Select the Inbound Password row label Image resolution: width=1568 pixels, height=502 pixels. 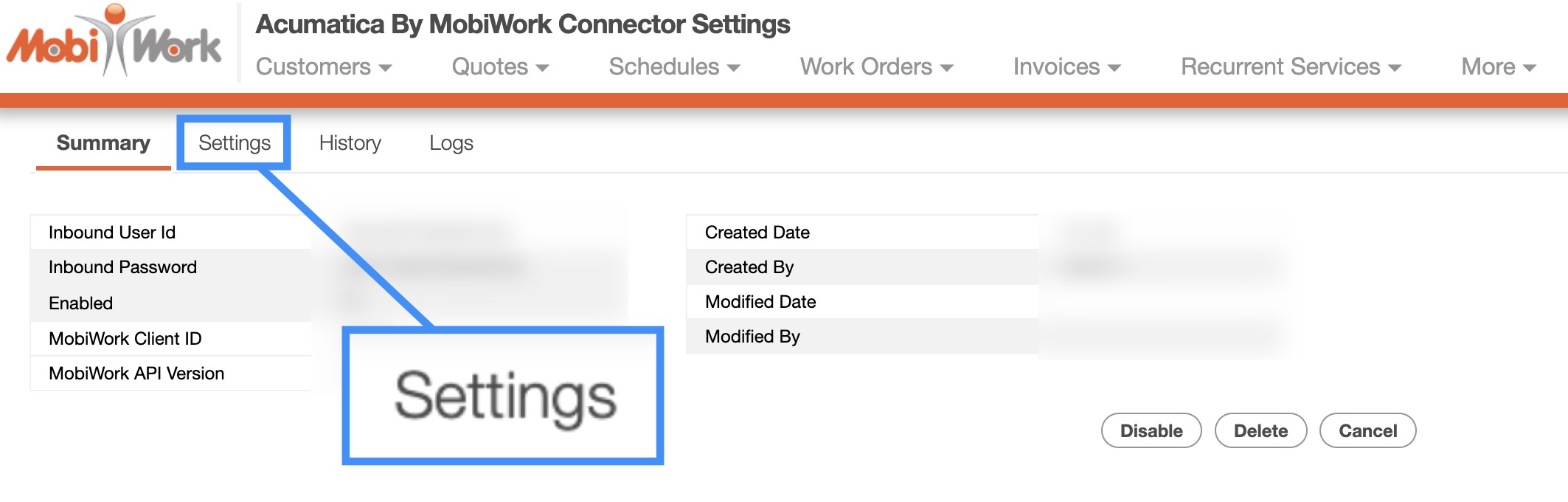(x=122, y=267)
